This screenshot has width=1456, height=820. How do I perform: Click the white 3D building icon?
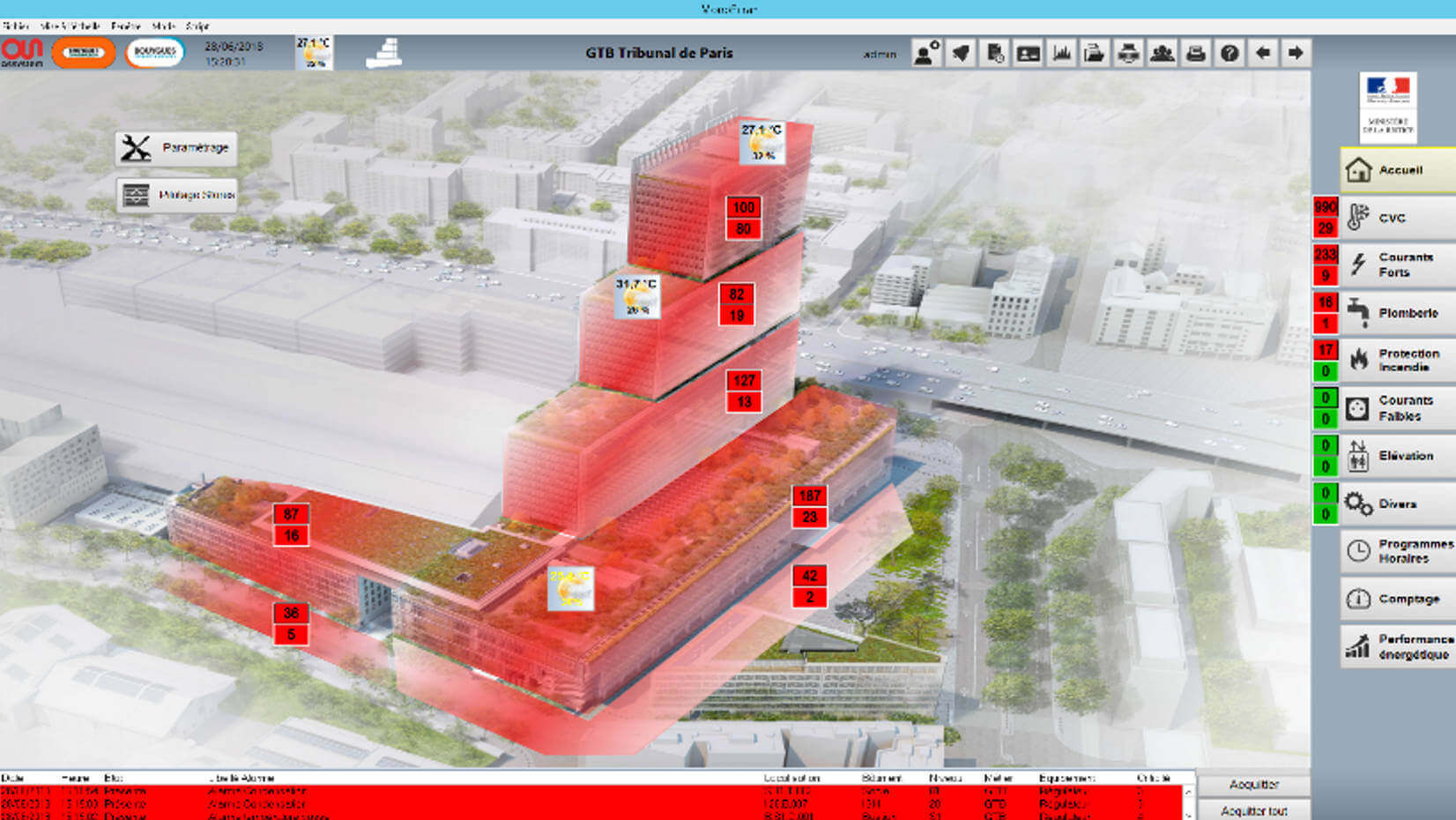click(384, 54)
